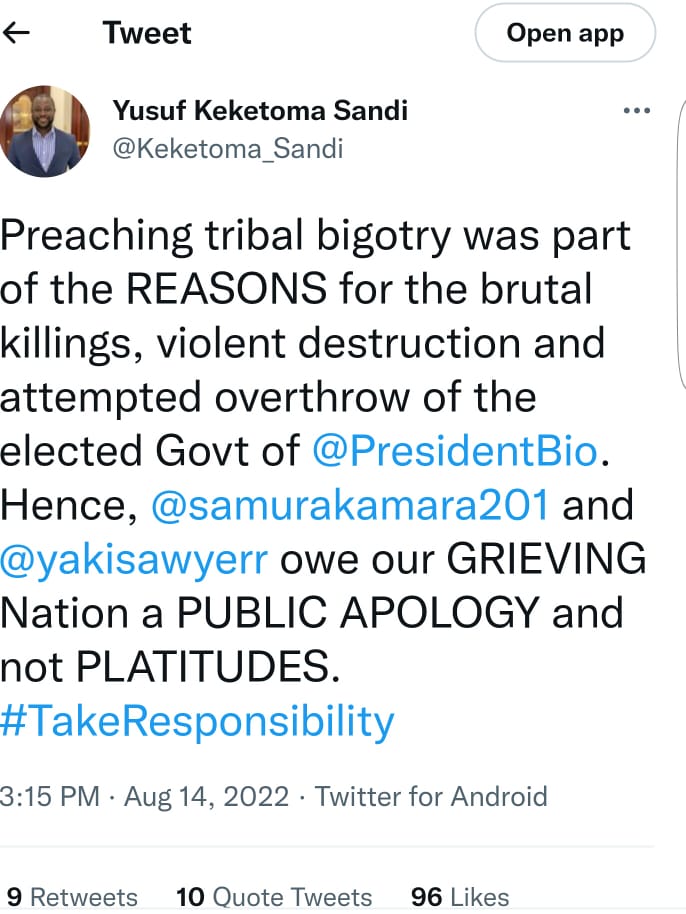Open the three-dot more options menu
This screenshot has width=686, height=914.
[x=636, y=111]
